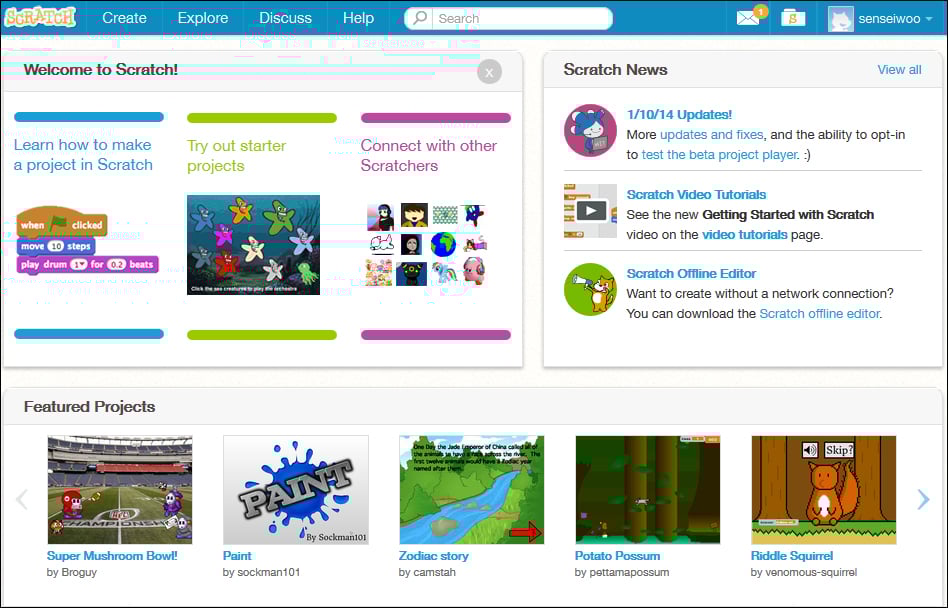Visit author sockman101's profile
948x608 pixels.
pos(268,572)
